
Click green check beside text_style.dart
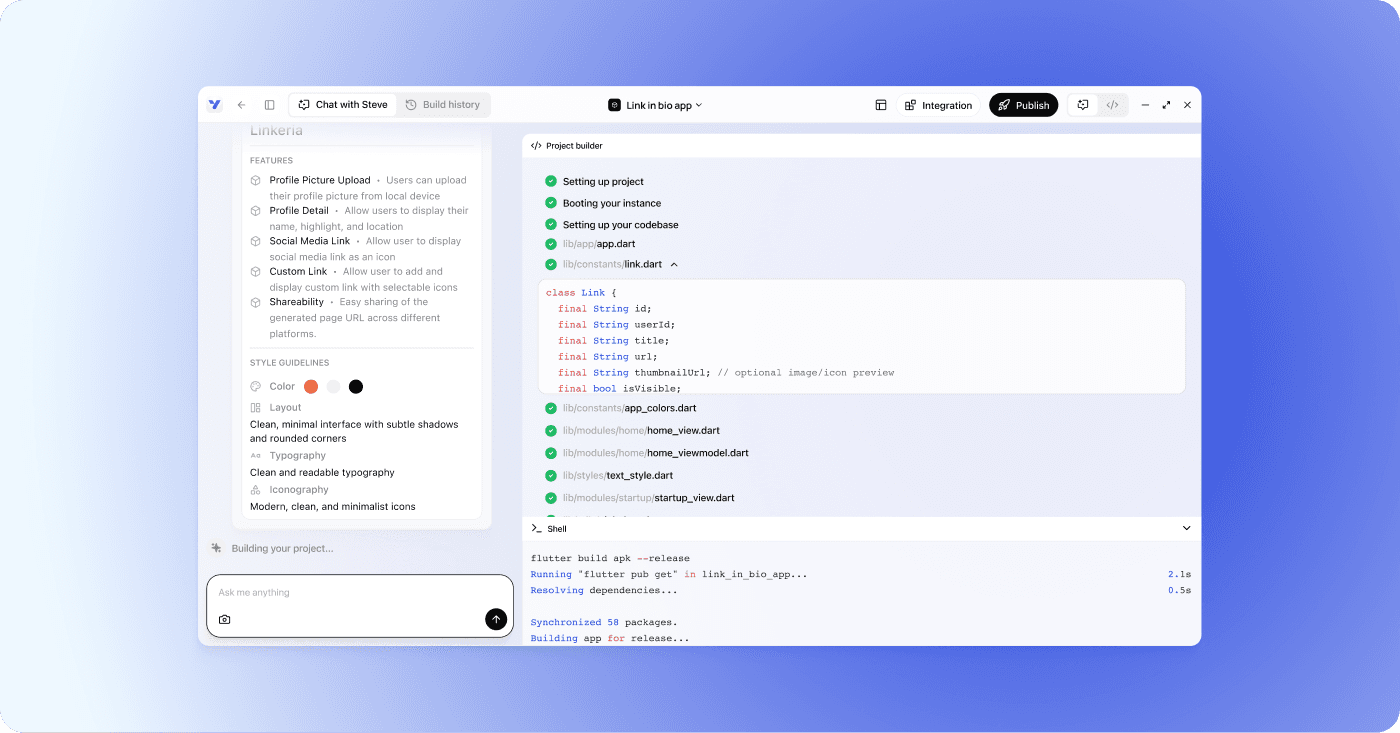point(551,476)
